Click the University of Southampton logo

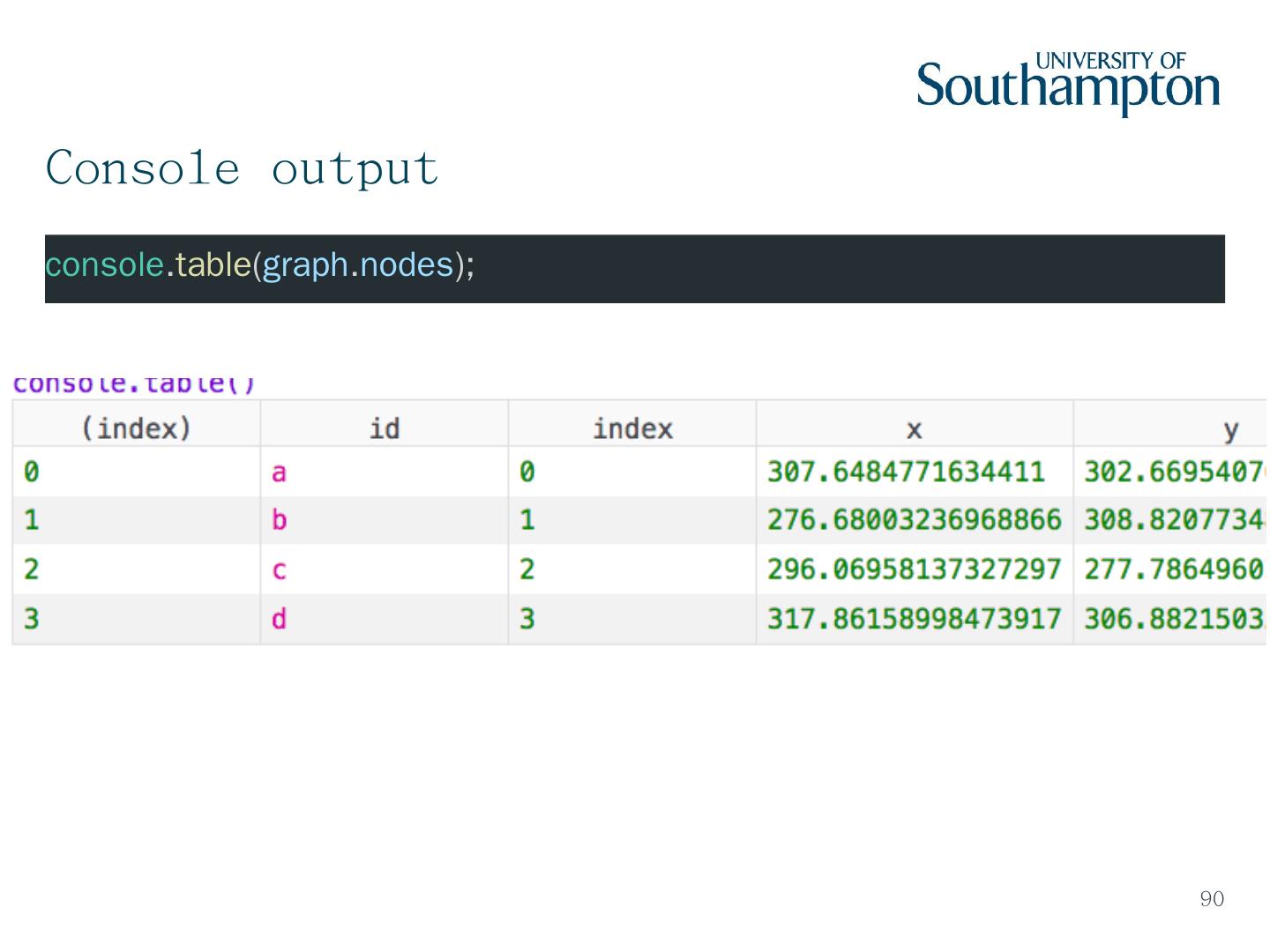click(1068, 84)
